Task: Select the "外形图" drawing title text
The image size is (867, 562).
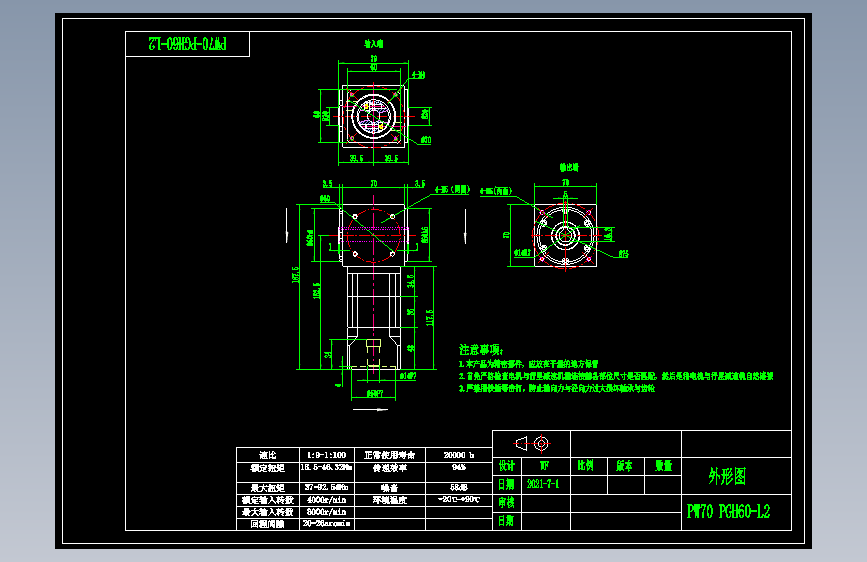Action: coord(727,476)
